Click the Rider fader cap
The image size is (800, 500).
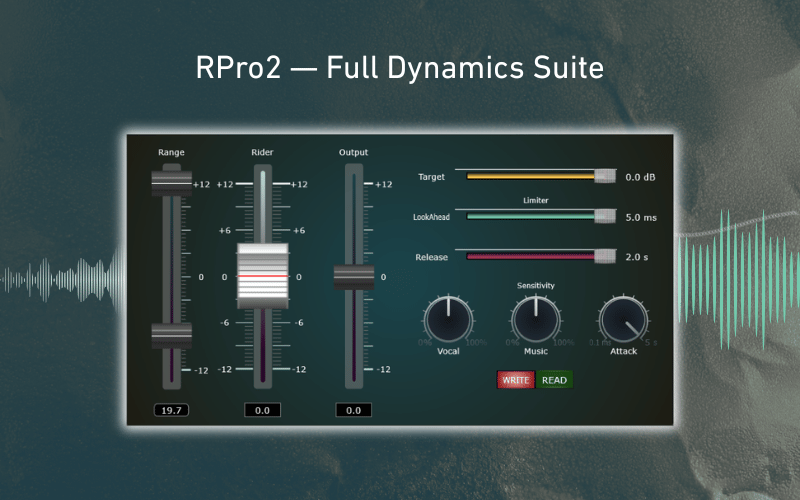263,276
